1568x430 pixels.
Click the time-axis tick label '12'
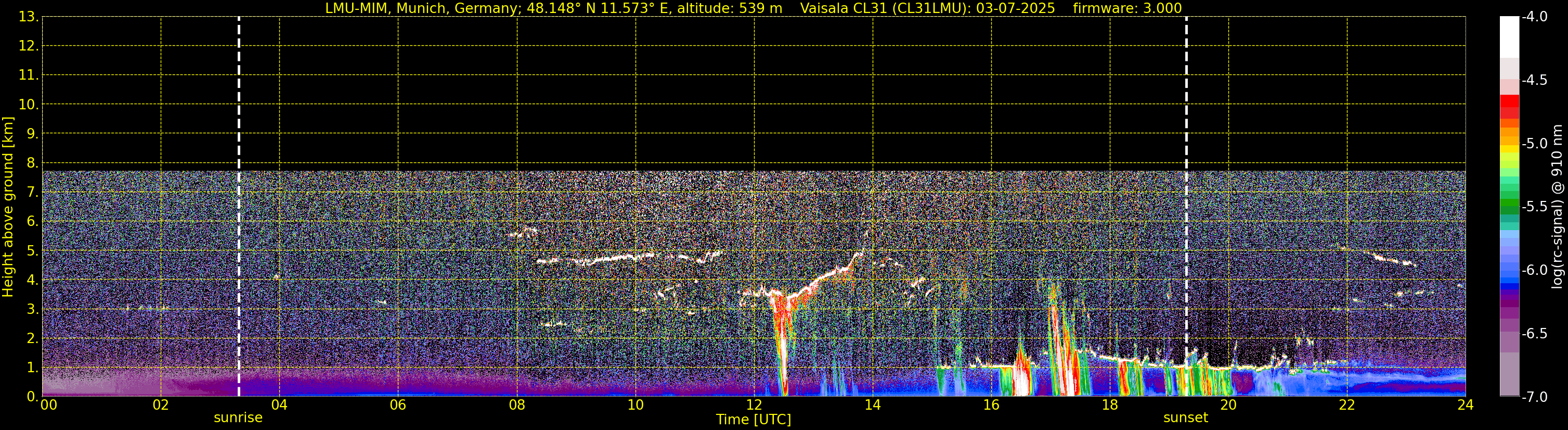pyautogui.click(x=754, y=405)
